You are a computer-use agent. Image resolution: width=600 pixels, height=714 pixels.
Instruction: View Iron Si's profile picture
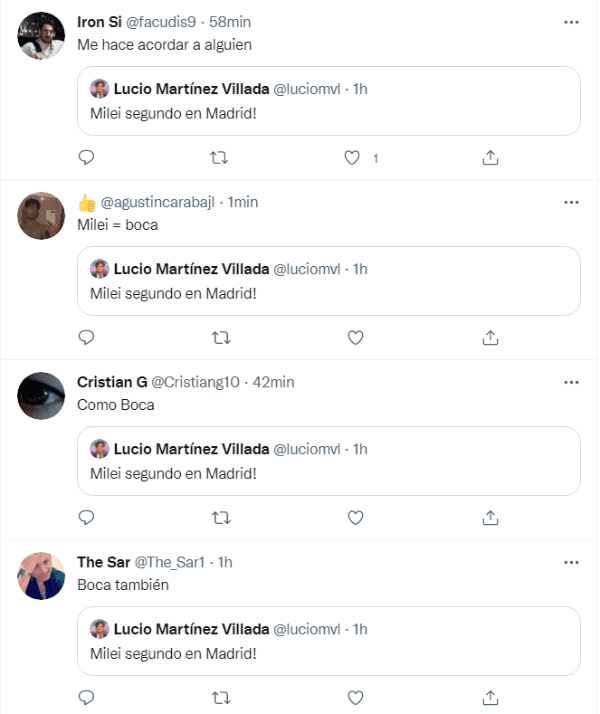pos(42,36)
